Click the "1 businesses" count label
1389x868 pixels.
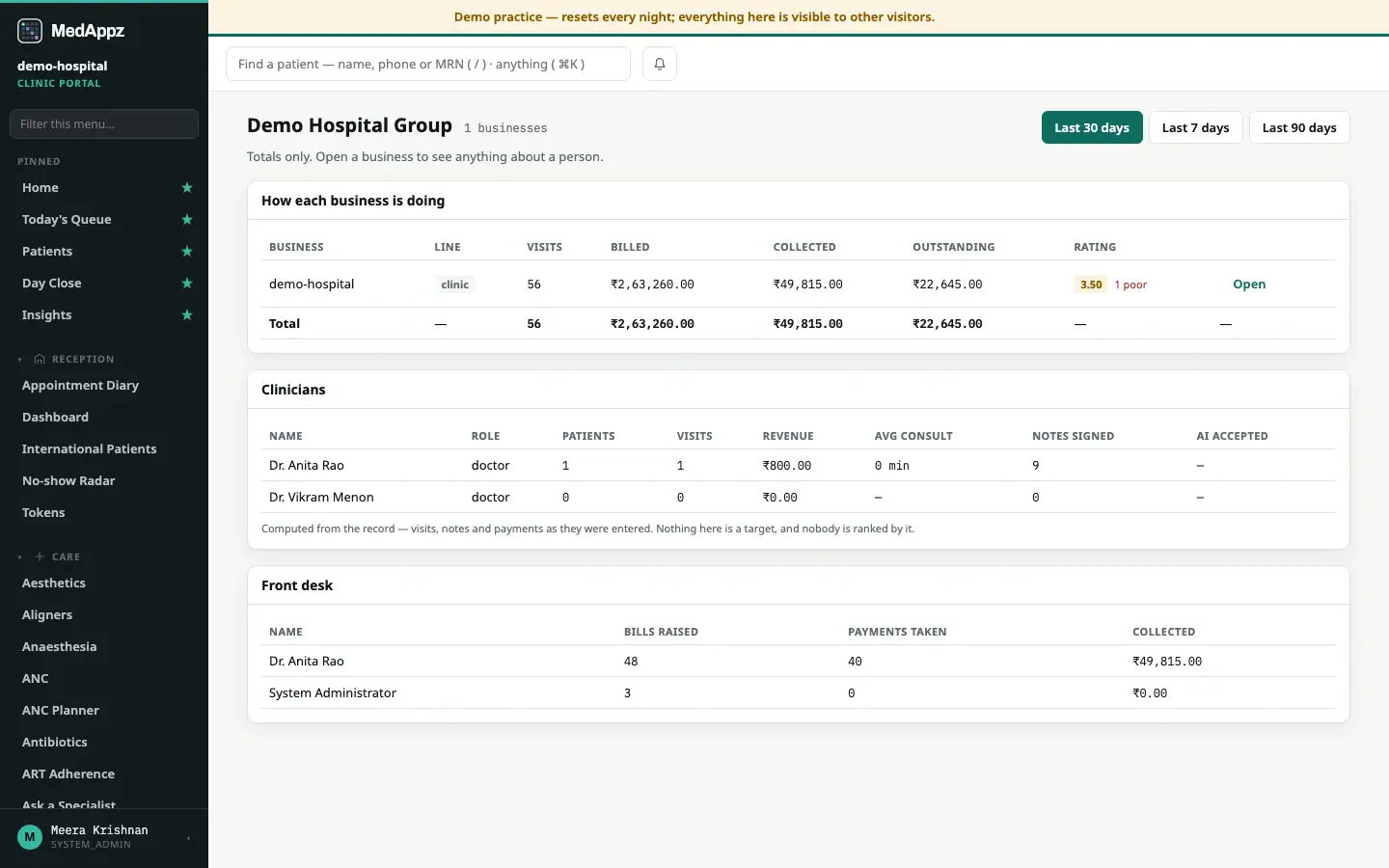tap(505, 128)
